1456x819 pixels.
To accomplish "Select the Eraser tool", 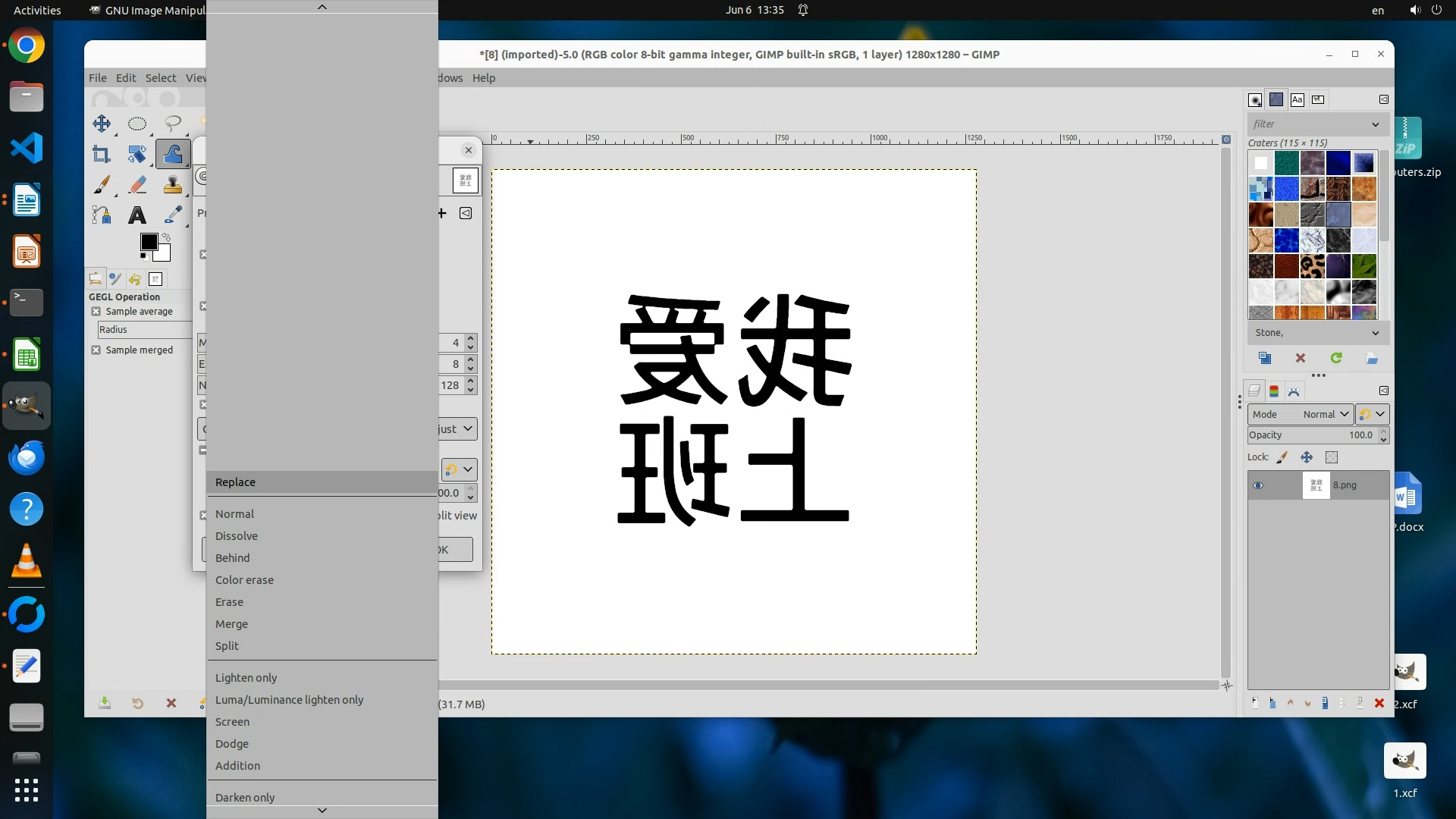I will pyautogui.click(x=137, y=185).
